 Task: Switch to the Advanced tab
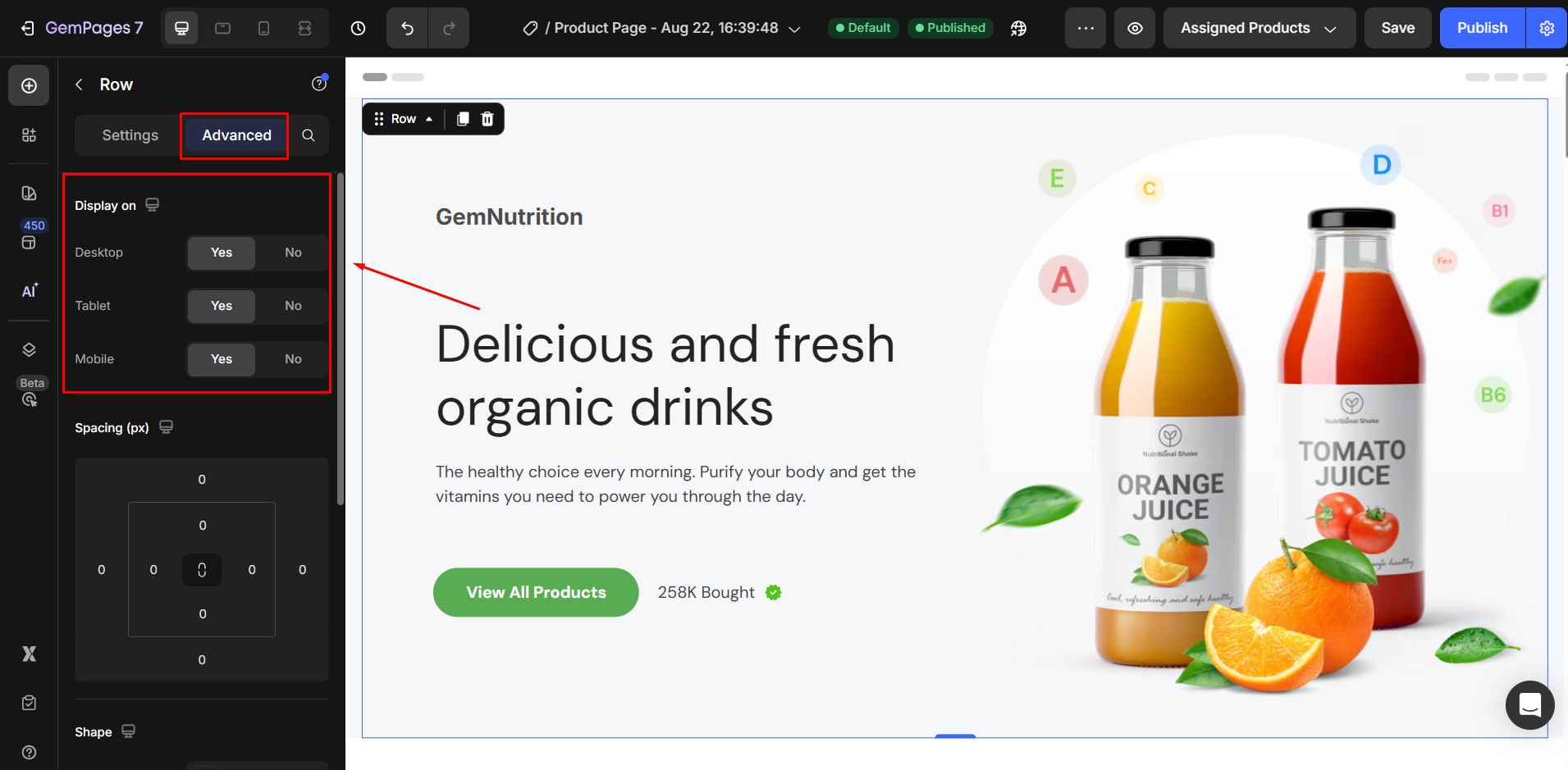pyautogui.click(x=236, y=135)
